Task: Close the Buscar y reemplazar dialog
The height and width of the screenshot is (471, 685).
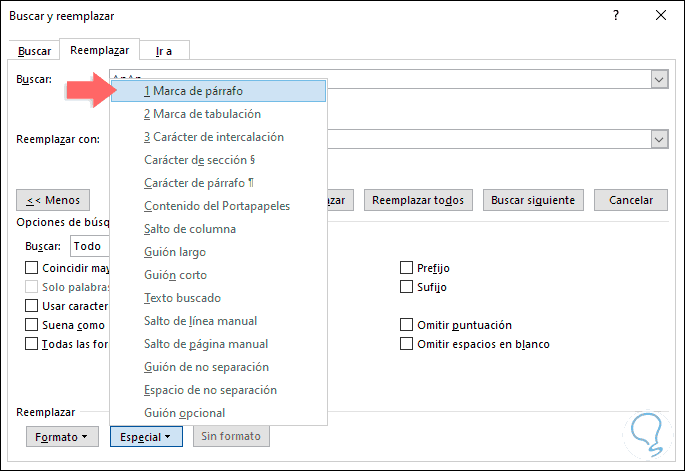Action: [x=661, y=16]
